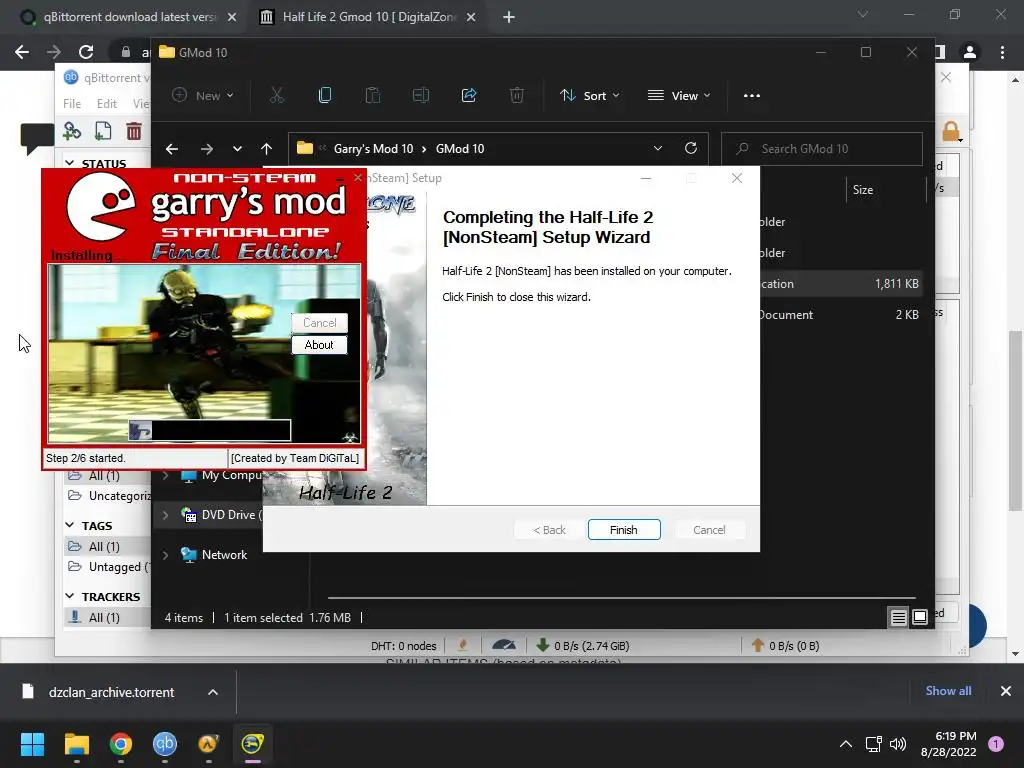Select All (1) under TAGS in qBittorrent
This screenshot has height=768, width=1024.
coord(104,547)
